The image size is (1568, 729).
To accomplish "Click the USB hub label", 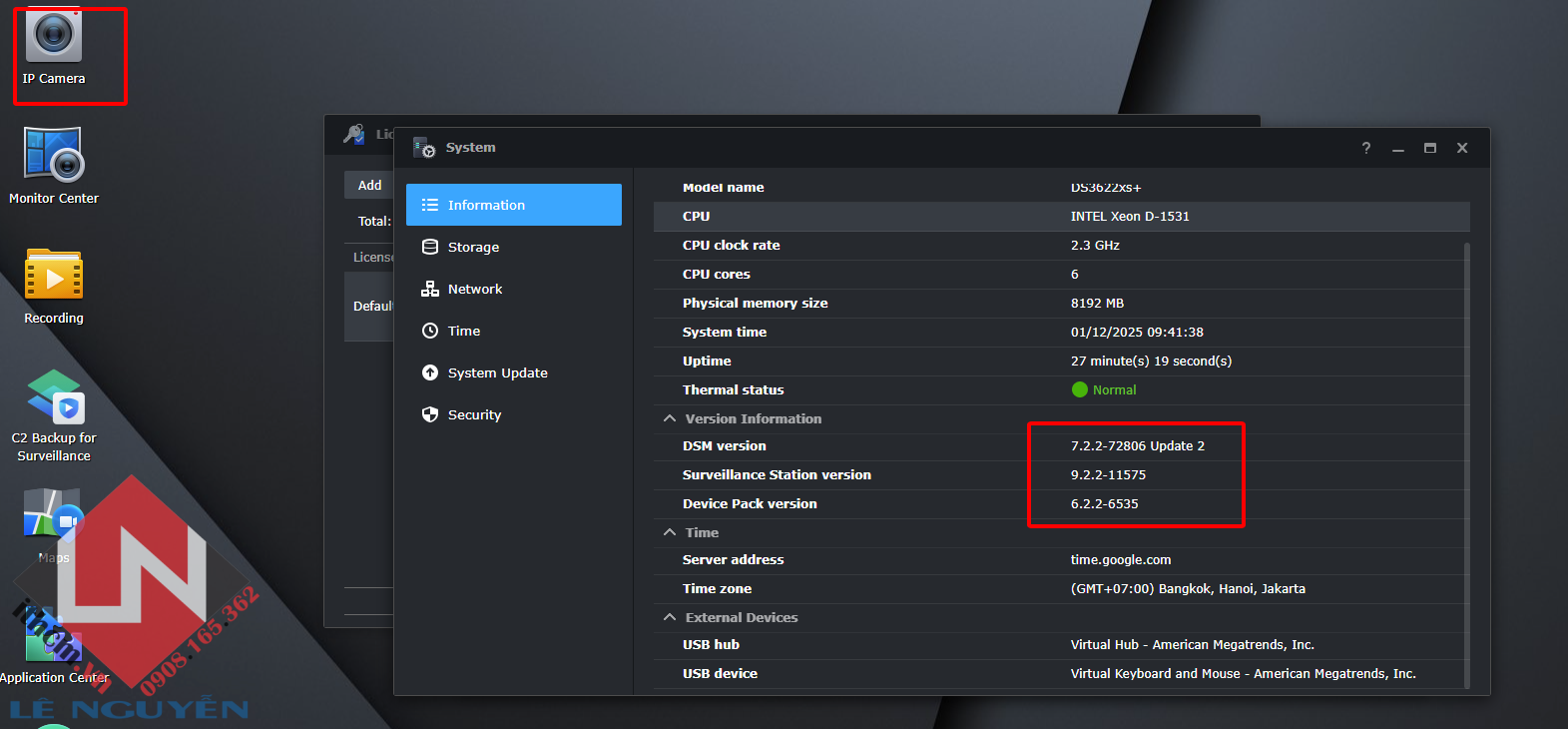I will 711,644.
